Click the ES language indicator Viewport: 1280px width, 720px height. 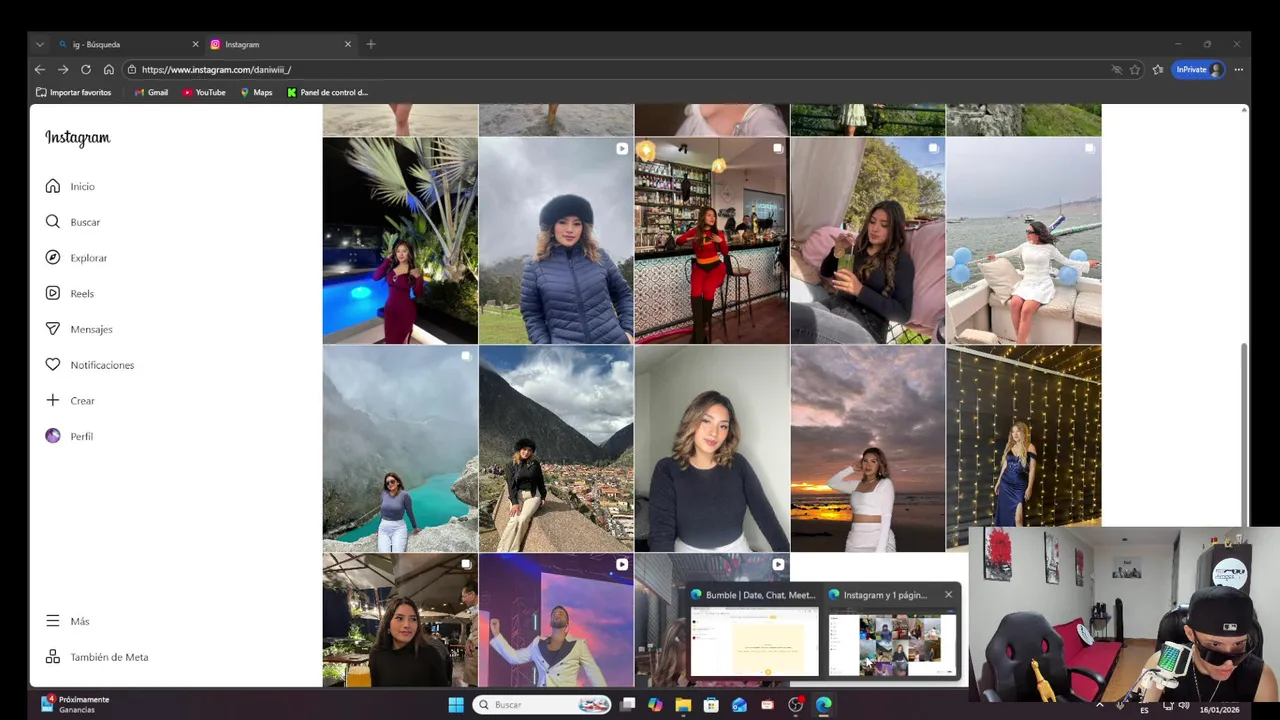1144,710
